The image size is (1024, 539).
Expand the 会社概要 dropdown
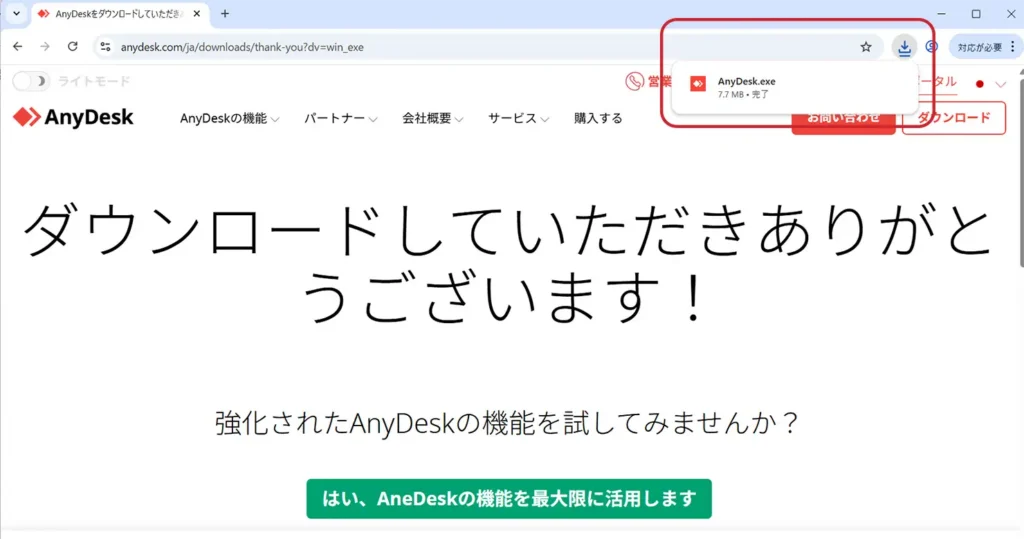(432, 118)
